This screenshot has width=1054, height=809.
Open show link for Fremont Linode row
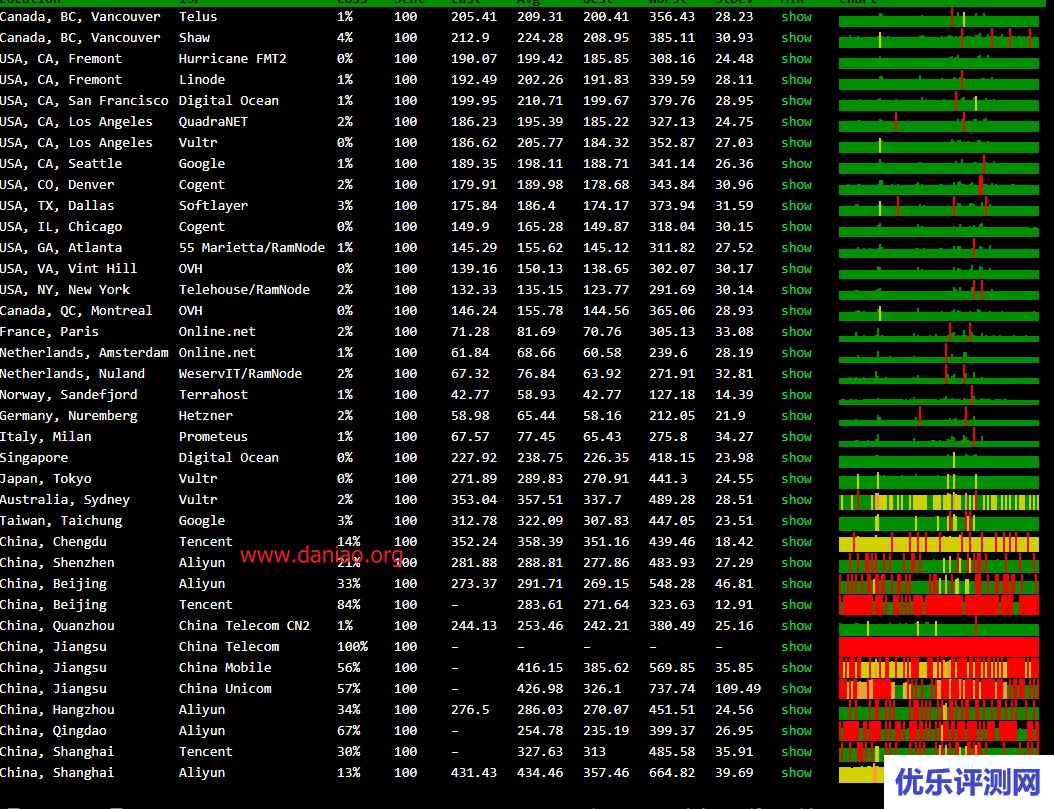pos(797,79)
